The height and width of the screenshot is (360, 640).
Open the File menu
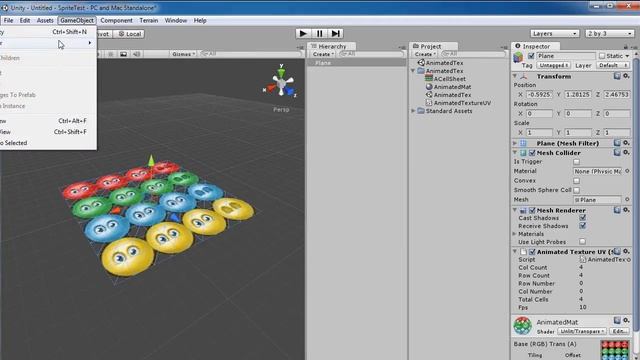click(8, 20)
